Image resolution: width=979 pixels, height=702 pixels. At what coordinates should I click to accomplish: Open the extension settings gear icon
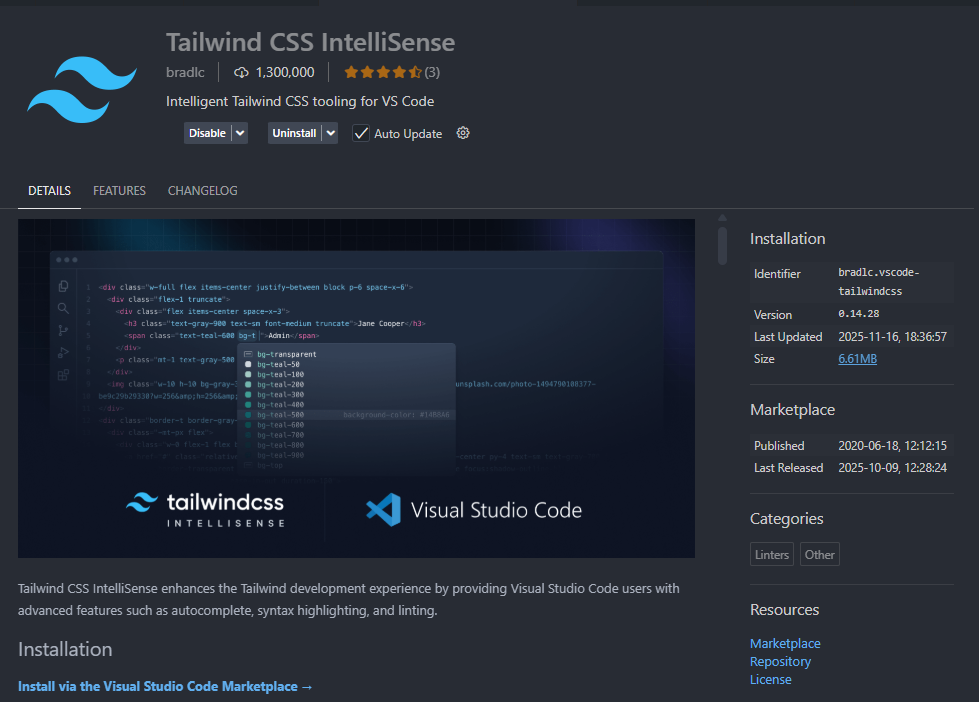pyautogui.click(x=463, y=133)
